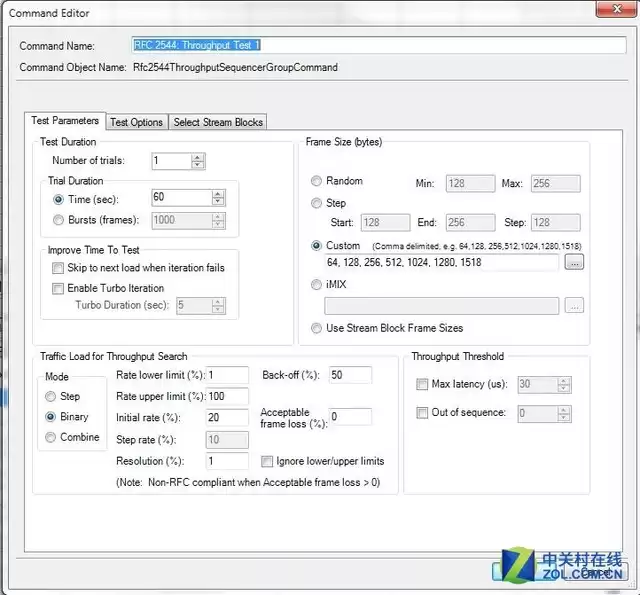Select the Test Parameters tab
Image resolution: width=640 pixels, height=595 pixels.
[66, 121]
